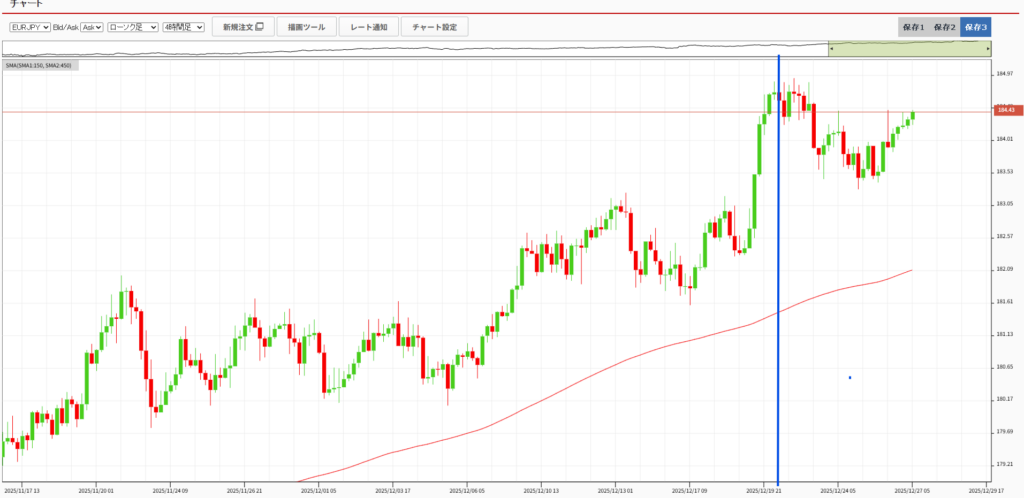Expand the Bid/Ask selector showing Ask
Screen dimensions: 1024x498
pyautogui.click(x=91, y=27)
